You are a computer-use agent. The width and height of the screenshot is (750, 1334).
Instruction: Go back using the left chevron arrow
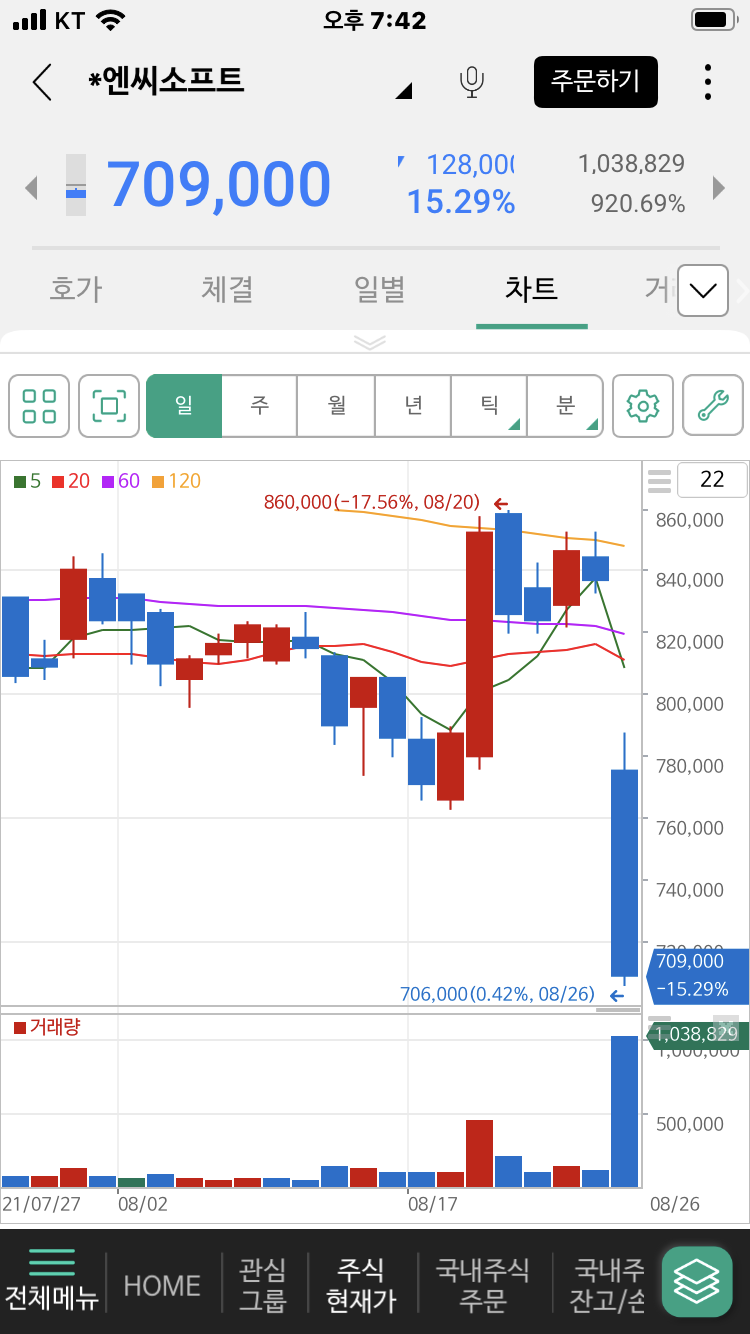tap(42, 82)
